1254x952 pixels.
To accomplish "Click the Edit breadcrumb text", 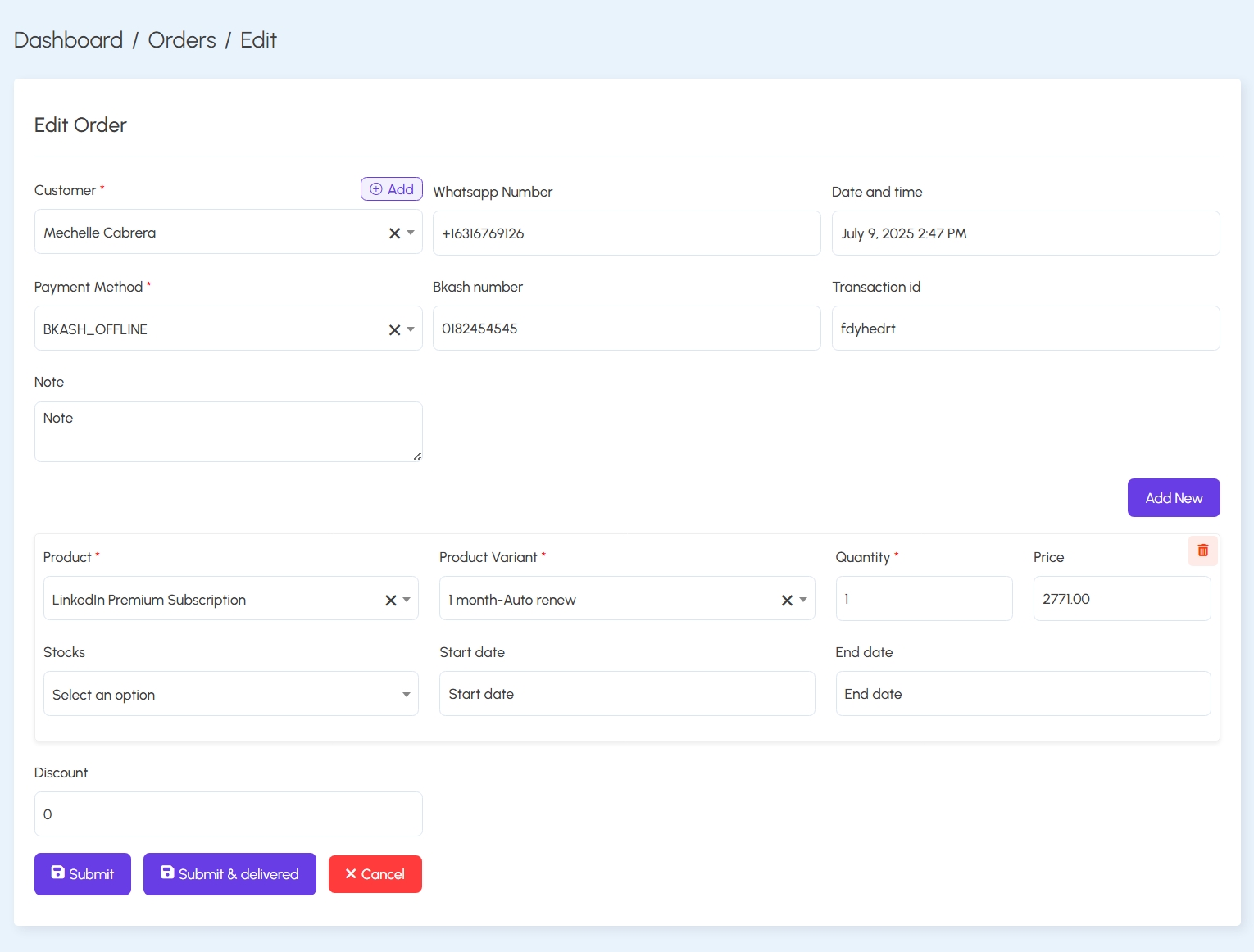I will pyautogui.click(x=258, y=40).
